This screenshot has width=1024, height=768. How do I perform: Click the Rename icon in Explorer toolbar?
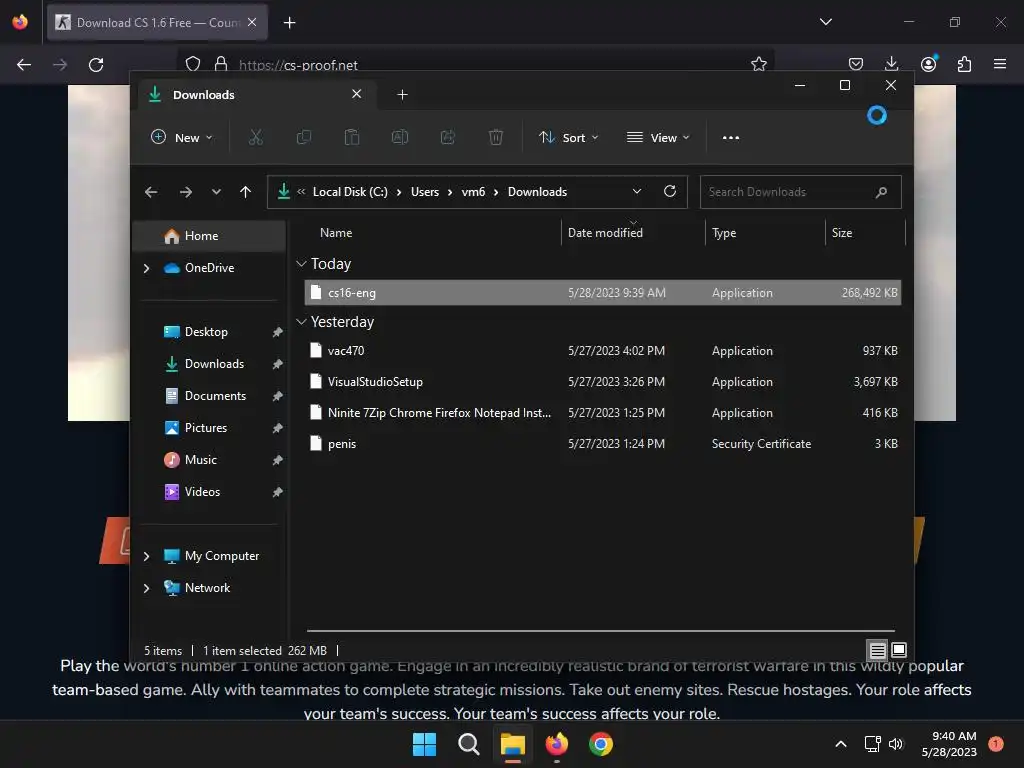coord(400,137)
